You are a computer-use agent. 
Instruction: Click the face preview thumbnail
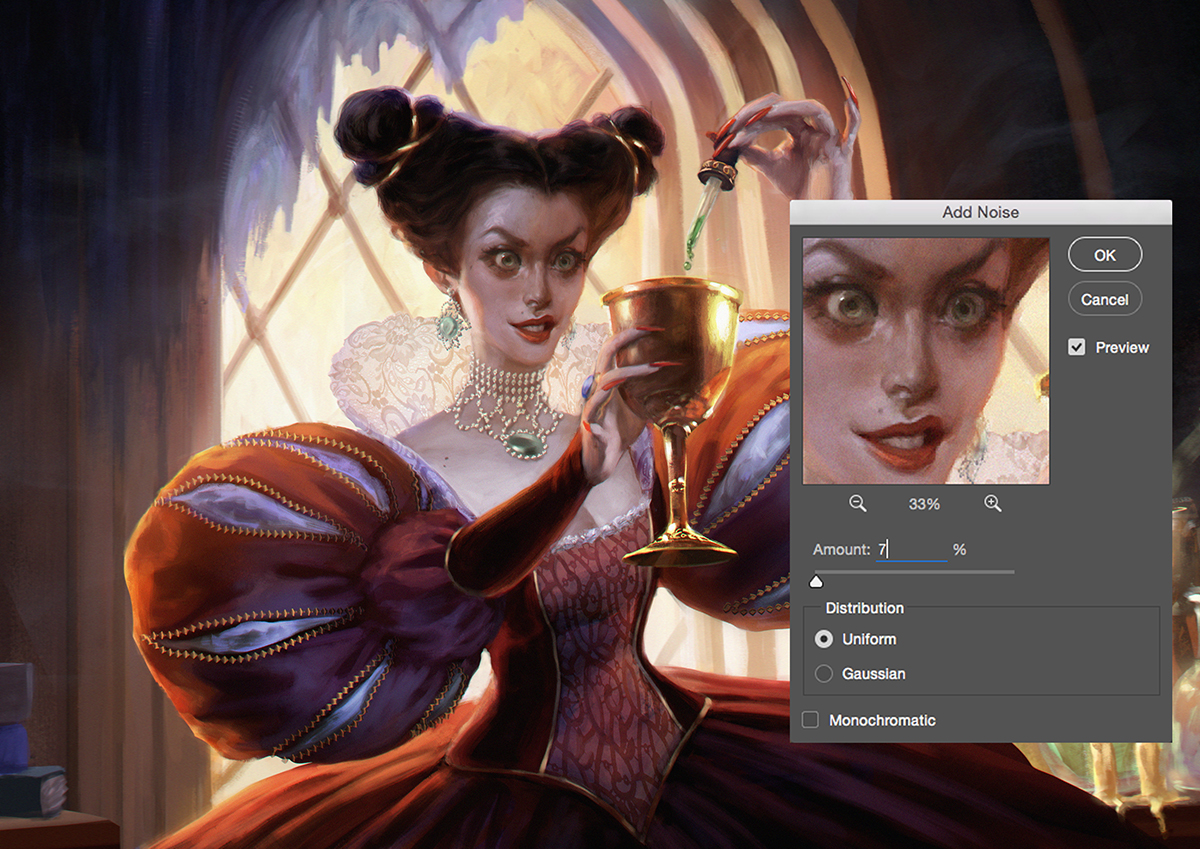926,361
